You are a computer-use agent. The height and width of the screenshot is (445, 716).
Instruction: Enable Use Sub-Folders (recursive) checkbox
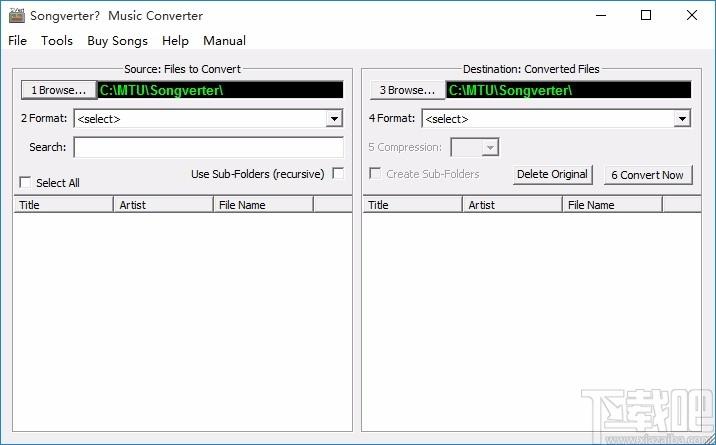[338, 173]
